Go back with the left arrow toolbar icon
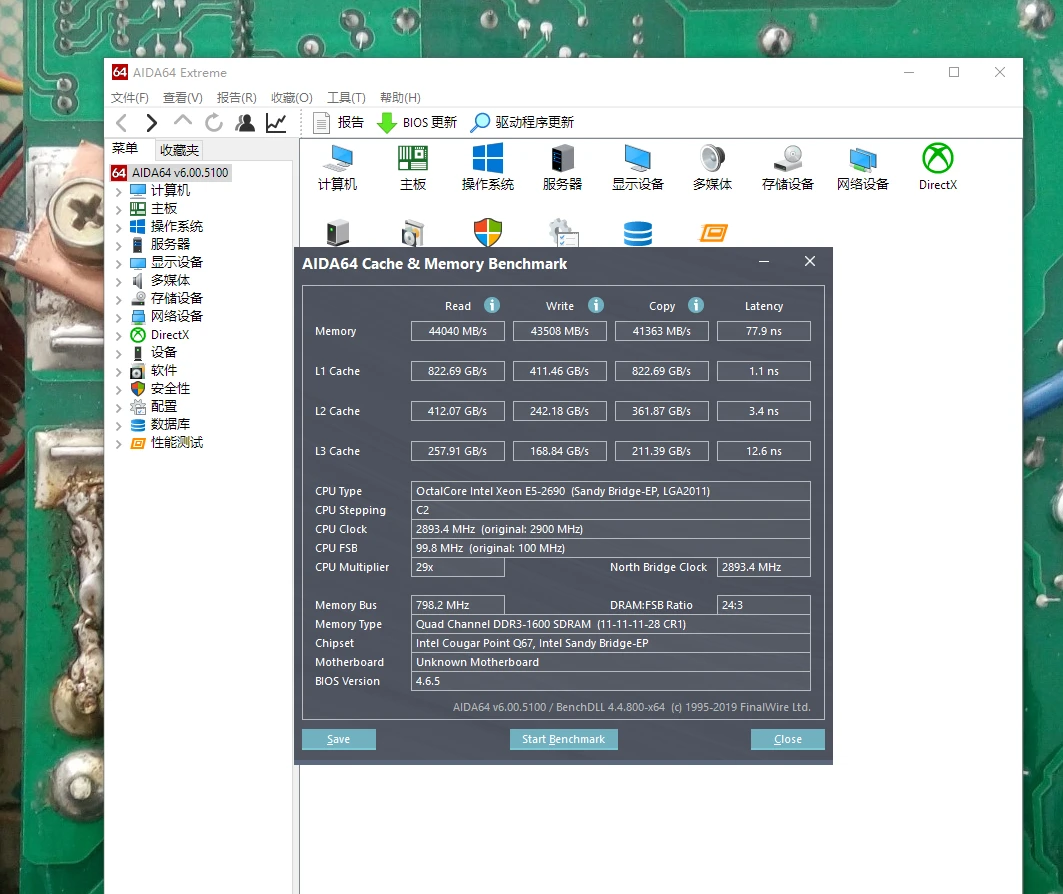 click(122, 123)
